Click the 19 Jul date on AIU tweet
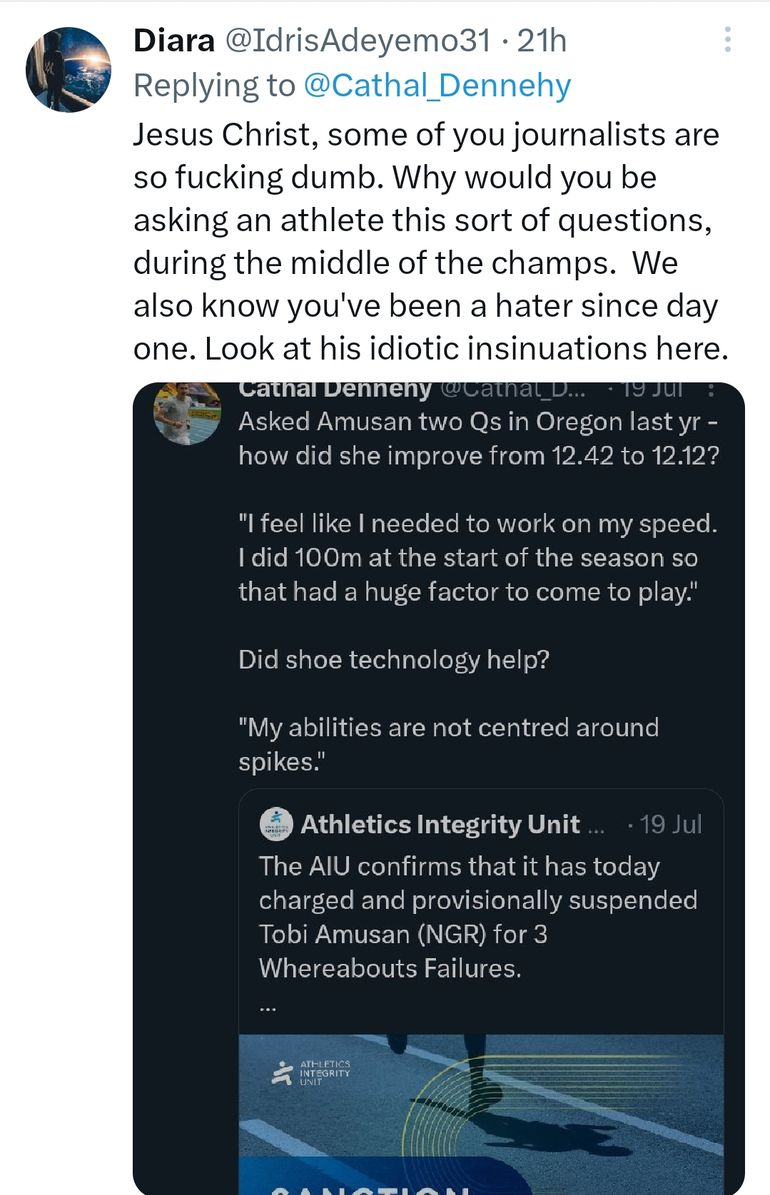Image resolution: width=770 pixels, height=1195 pixels. [x=672, y=824]
